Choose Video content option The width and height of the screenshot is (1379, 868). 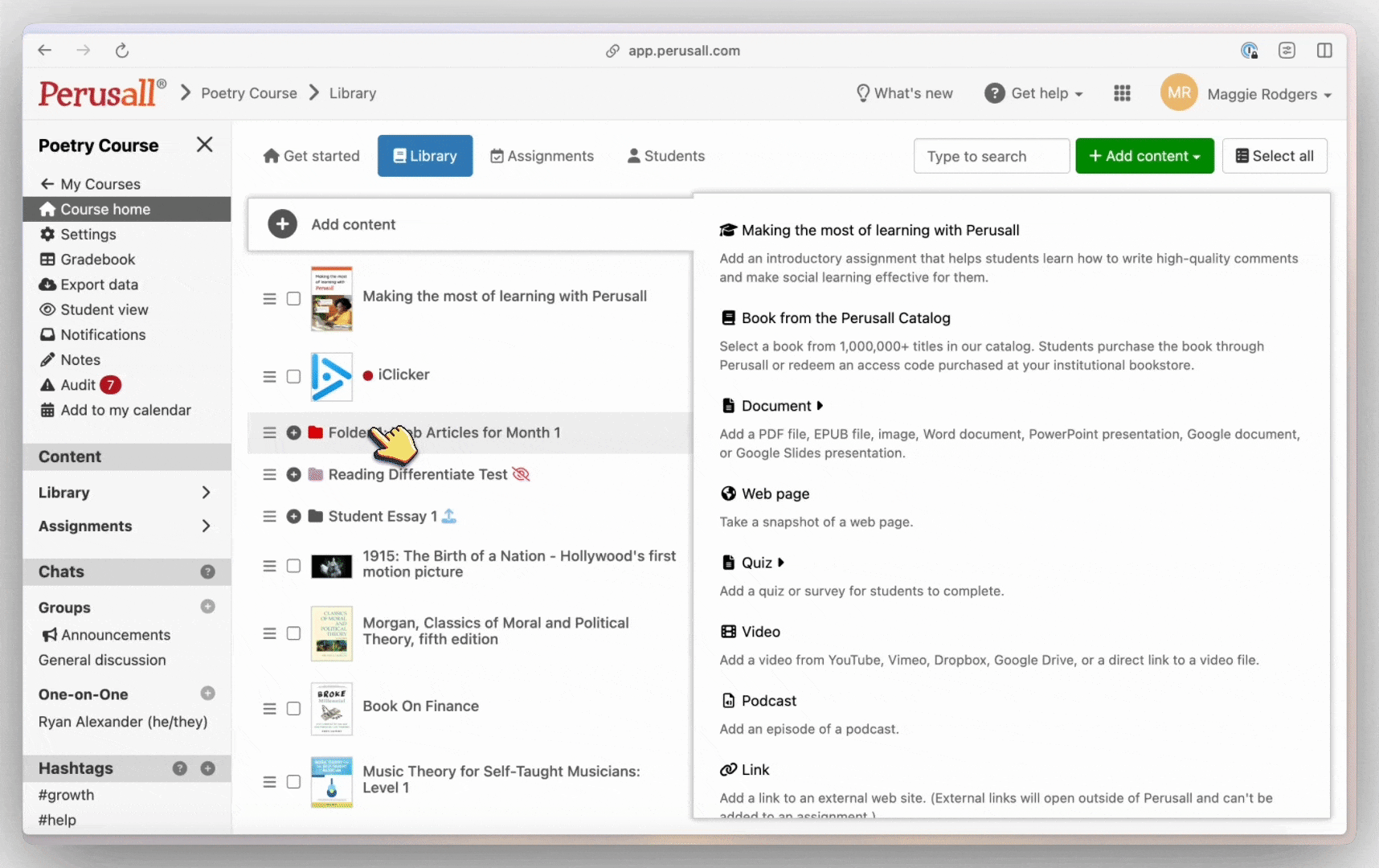751,632
